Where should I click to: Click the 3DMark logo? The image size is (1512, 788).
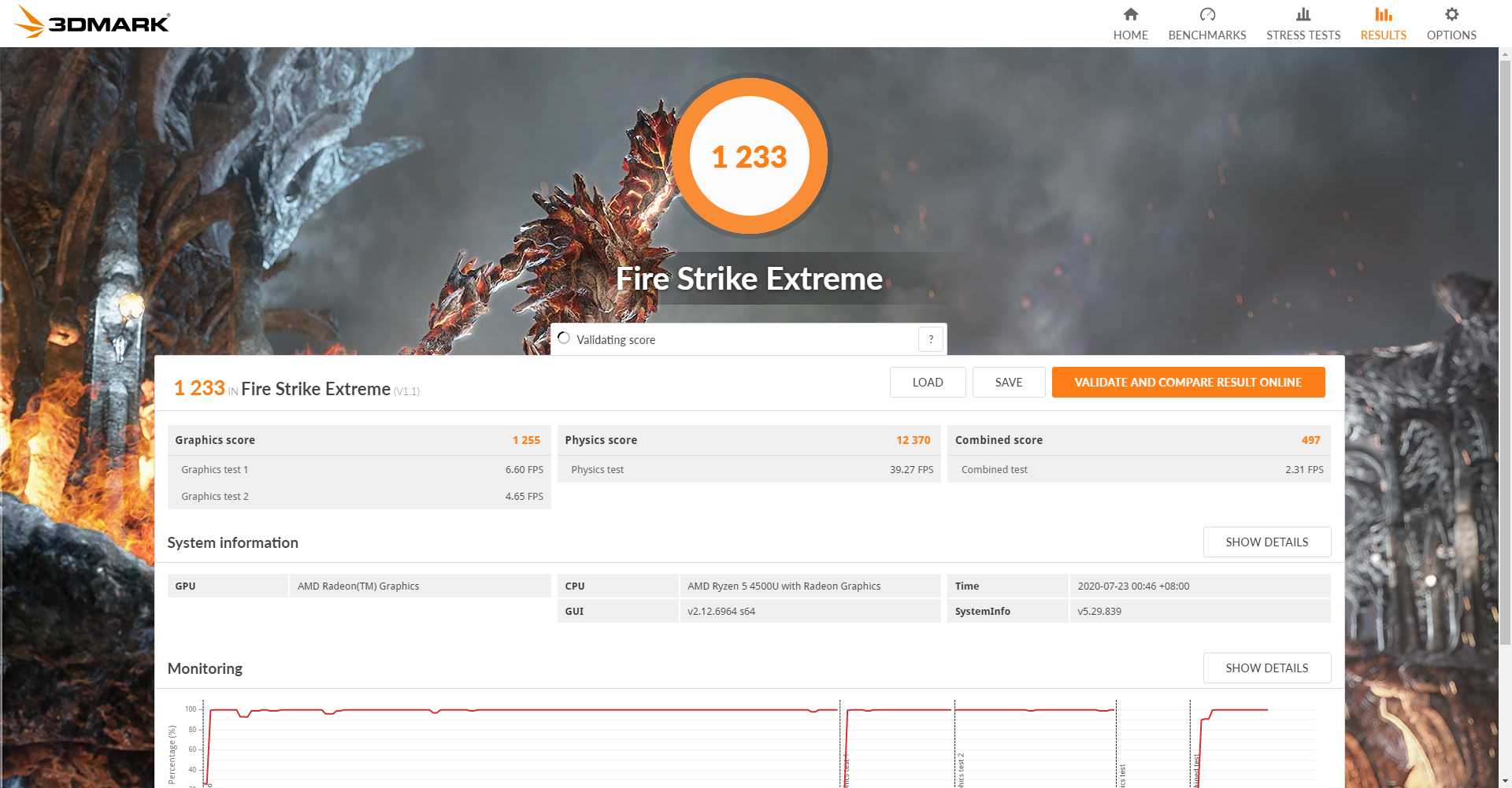[93, 22]
